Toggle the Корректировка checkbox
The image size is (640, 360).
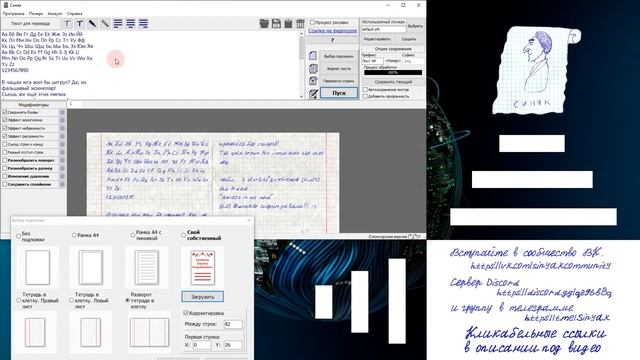pos(186,313)
